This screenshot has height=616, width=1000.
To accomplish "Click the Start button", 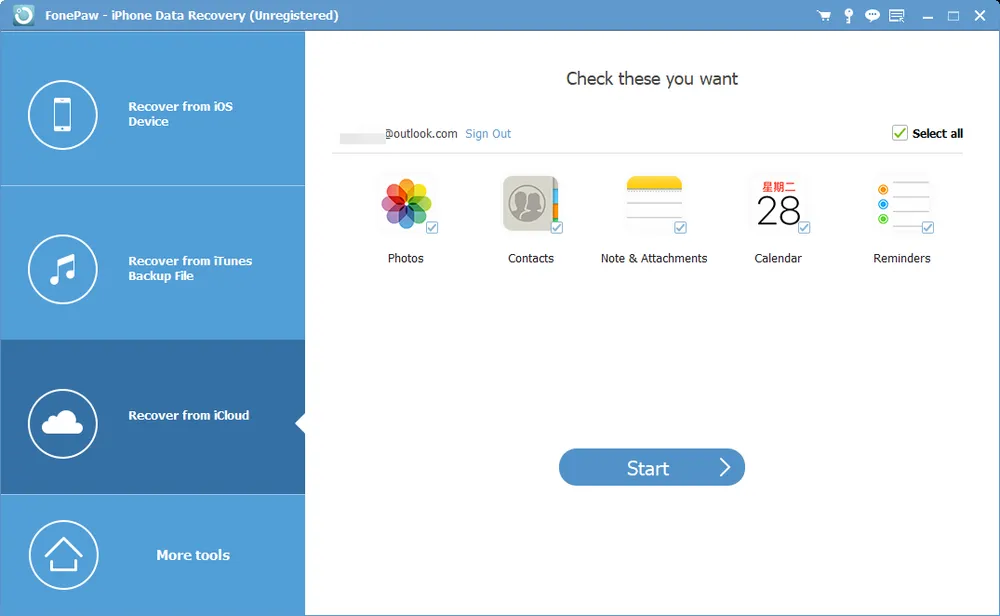I will (652, 467).
